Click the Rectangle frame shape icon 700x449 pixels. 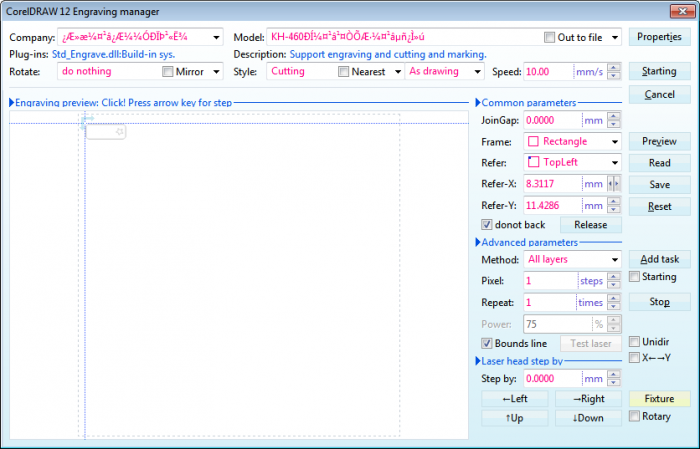tap(533, 141)
